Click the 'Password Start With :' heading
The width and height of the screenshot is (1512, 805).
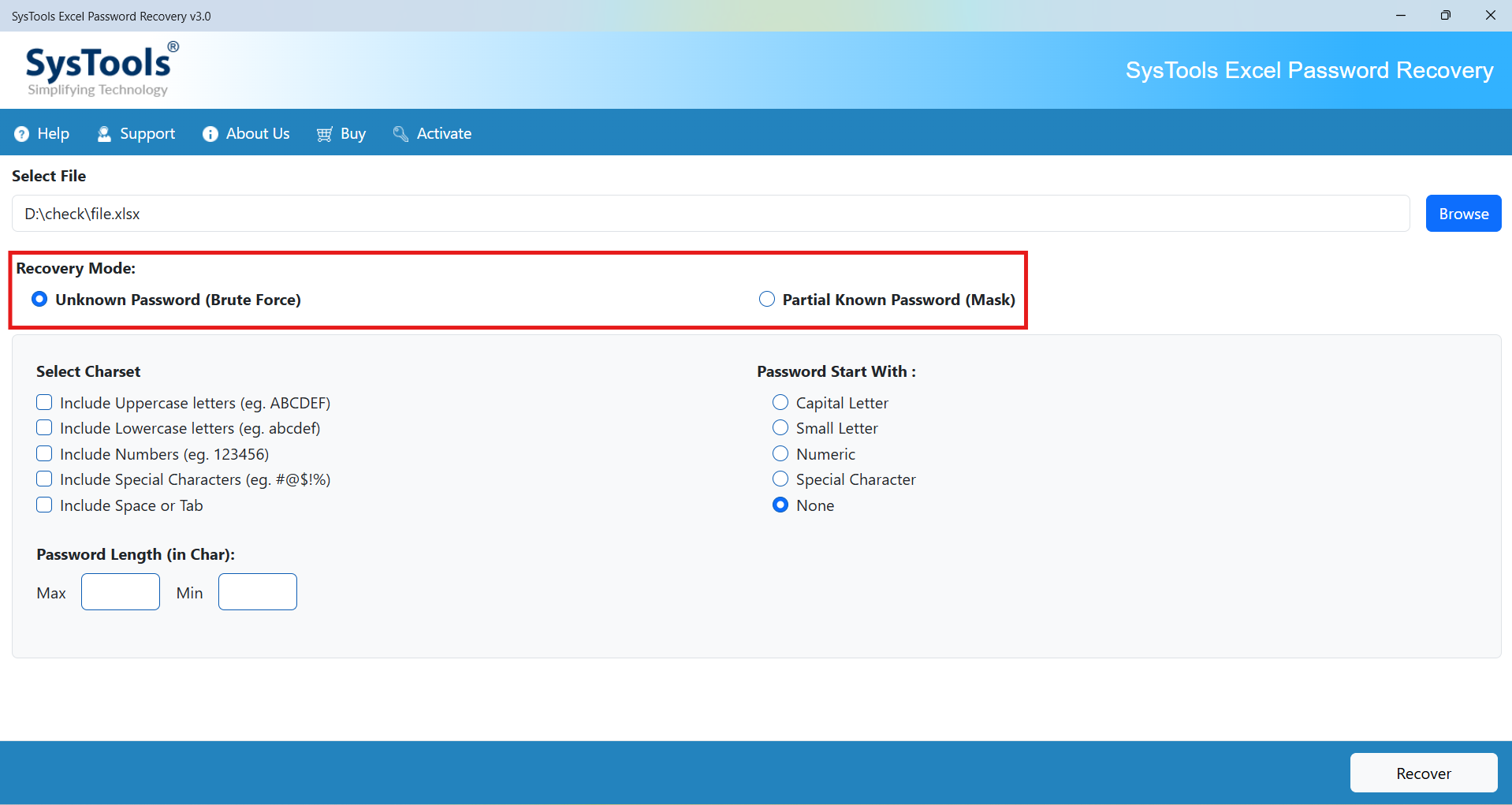coord(836,372)
